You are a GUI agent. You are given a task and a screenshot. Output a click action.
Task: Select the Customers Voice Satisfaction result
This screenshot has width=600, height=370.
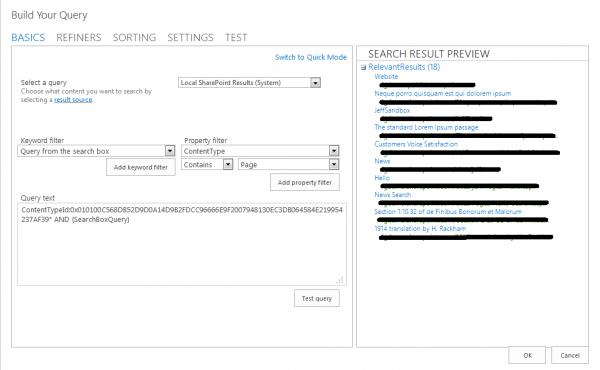tap(416, 144)
